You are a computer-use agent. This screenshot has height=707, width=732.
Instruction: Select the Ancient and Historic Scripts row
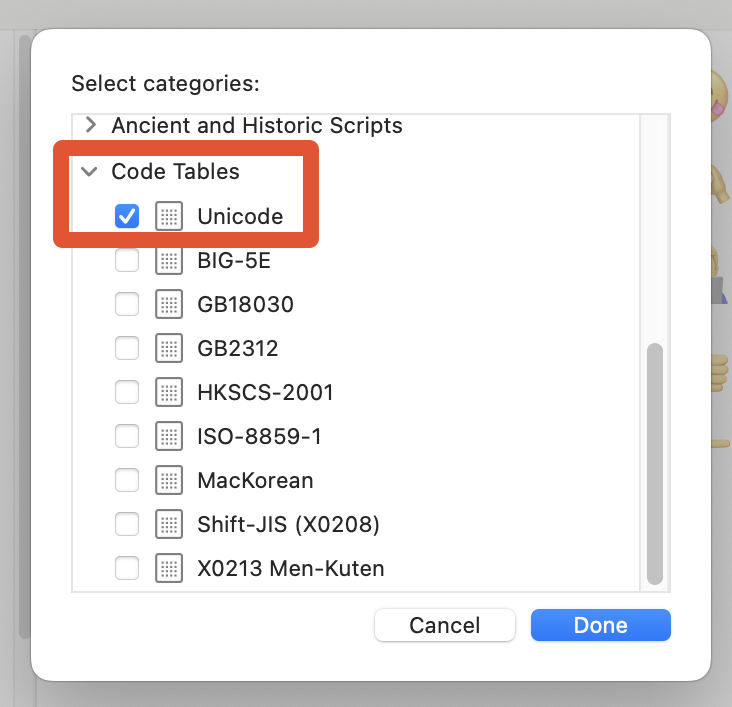pyautogui.click(x=356, y=125)
